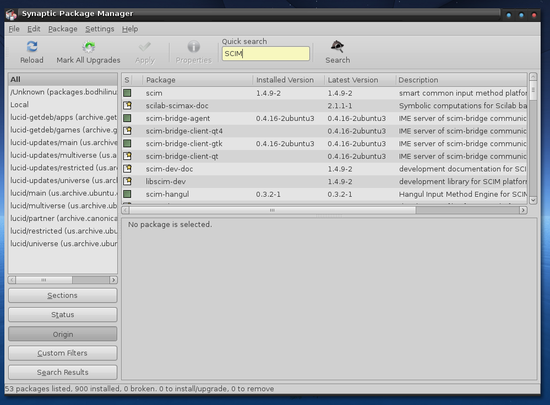Select lucid/restricted origin entry
This screenshot has height=405, width=550.
point(63,231)
